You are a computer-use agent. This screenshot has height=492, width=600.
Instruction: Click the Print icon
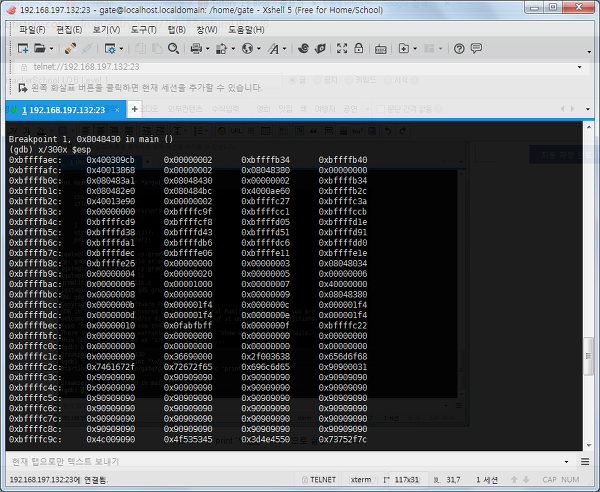[x=196, y=49]
